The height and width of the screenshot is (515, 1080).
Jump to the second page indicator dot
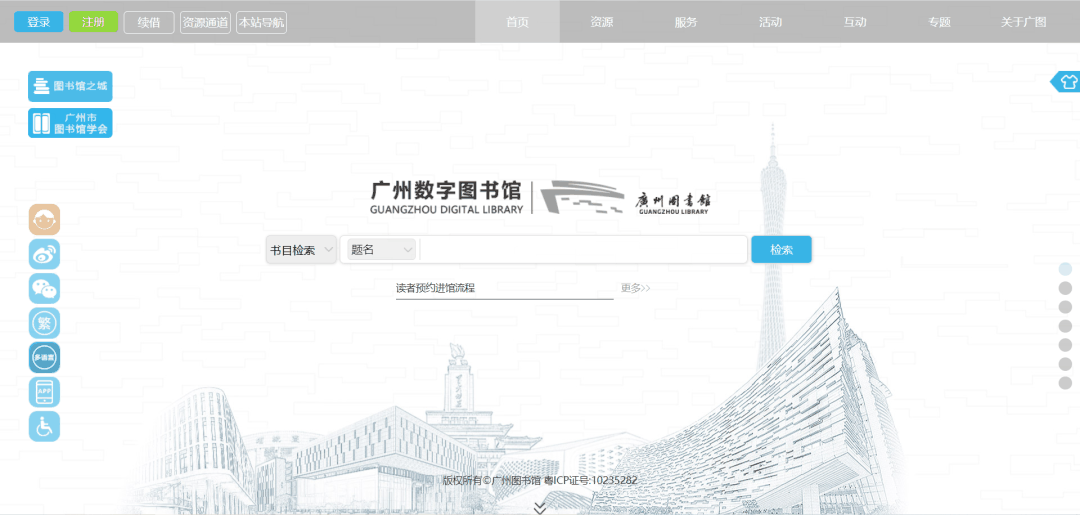[x=1065, y=288]
